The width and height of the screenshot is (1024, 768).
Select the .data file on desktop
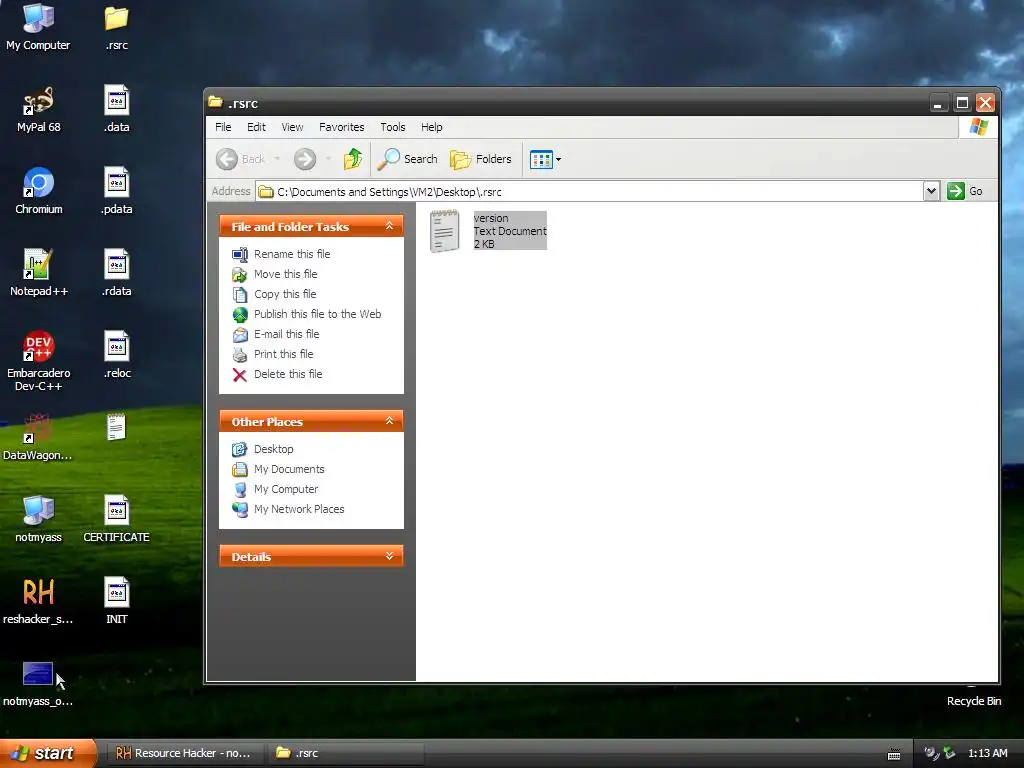click(x=116, y=110)
